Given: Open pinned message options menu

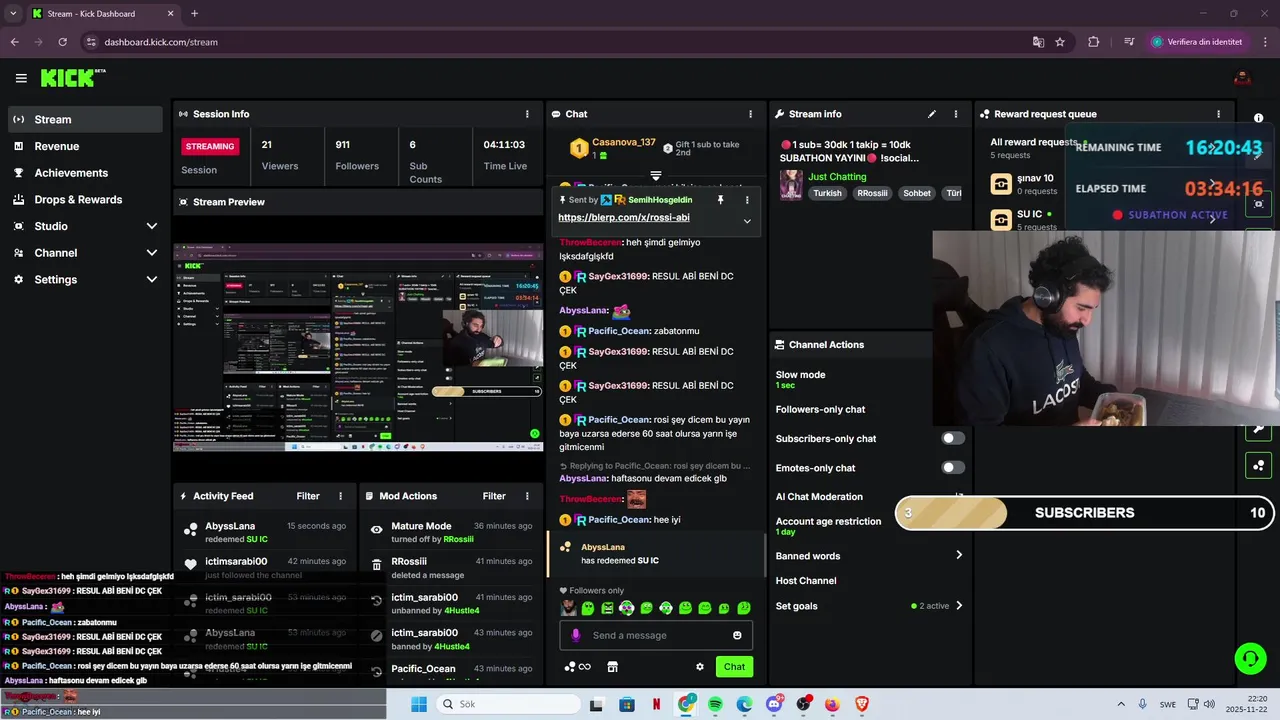Looking at the screenshot, I should coord(746,200).
